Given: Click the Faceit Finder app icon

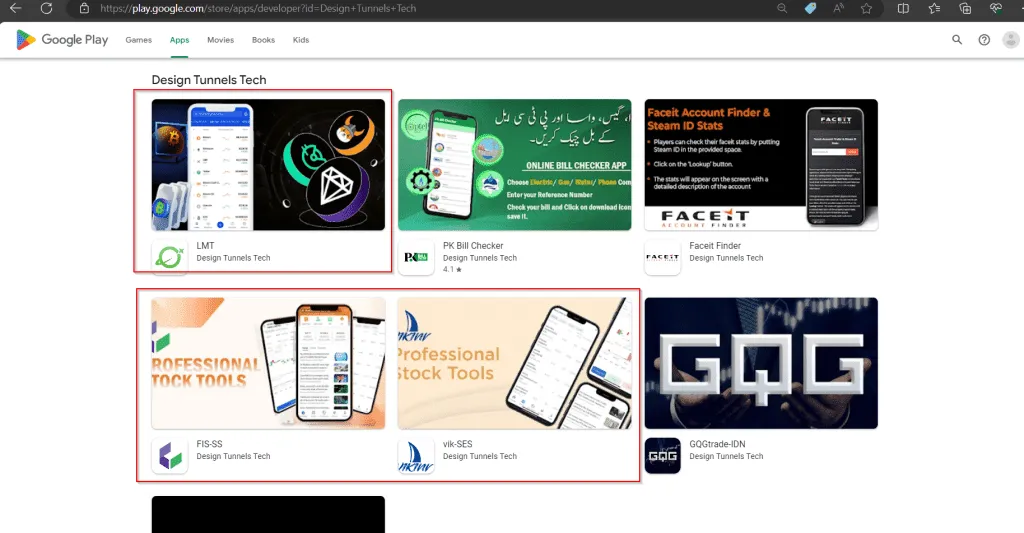Looking at the screenshot, I should [x=662, y=257].
